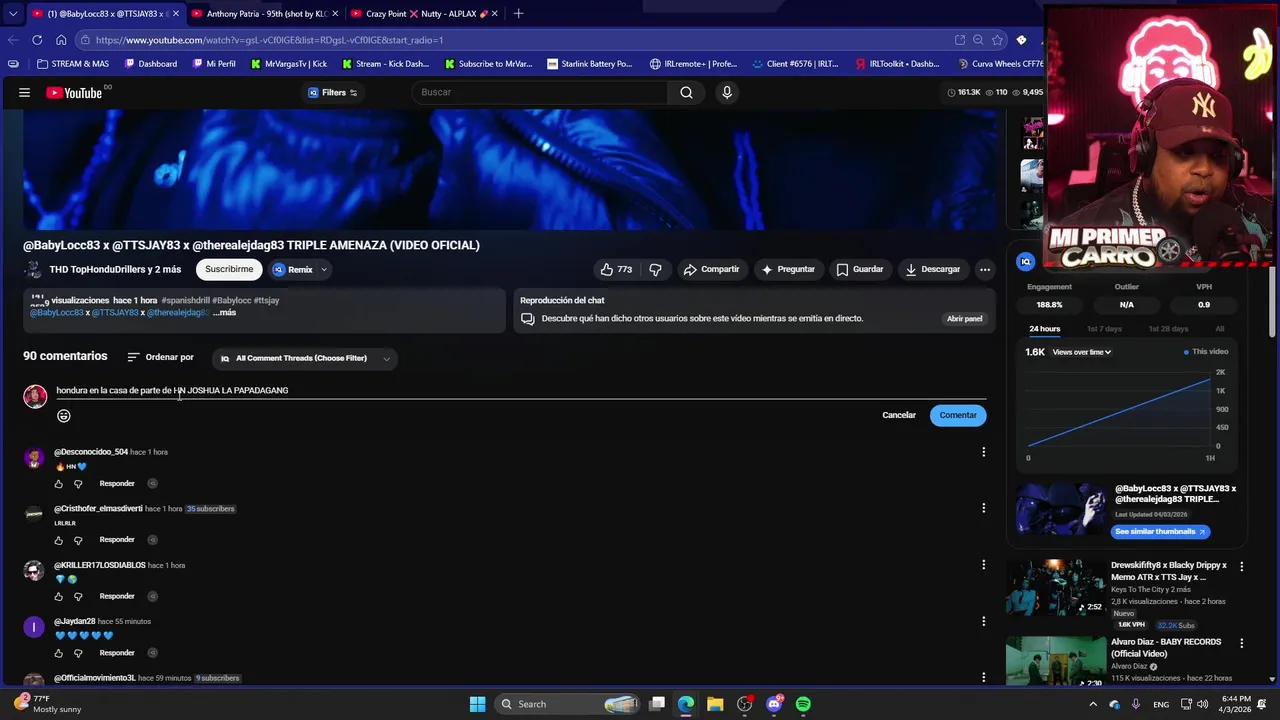Open the Drewskififty8 x Blacky Drippy video thumbnail
The width and height of the screenshot is (1280, 720).
coord(1056,587)
